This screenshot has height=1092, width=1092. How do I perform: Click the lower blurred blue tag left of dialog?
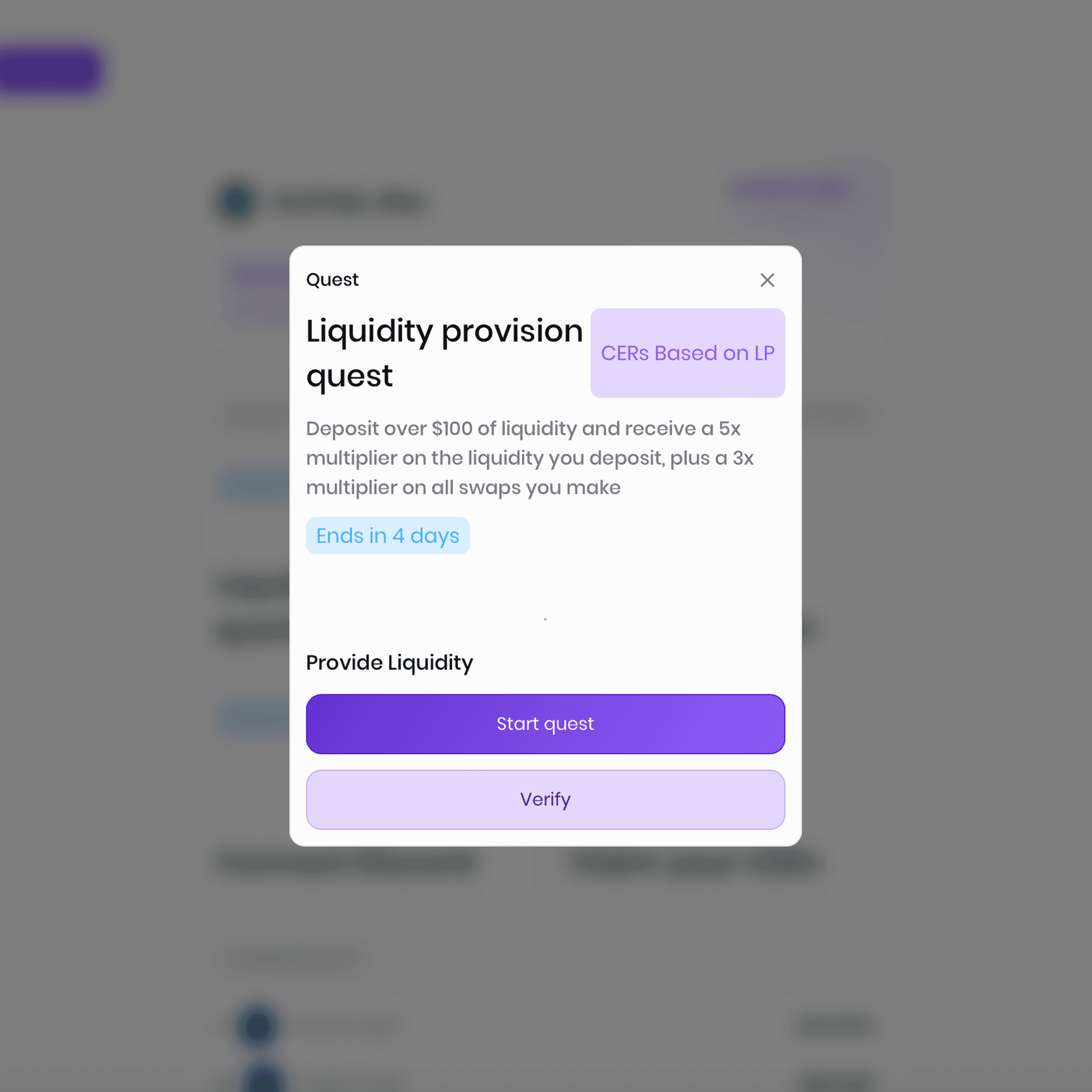pyautogui.click(x=254, y=718)
